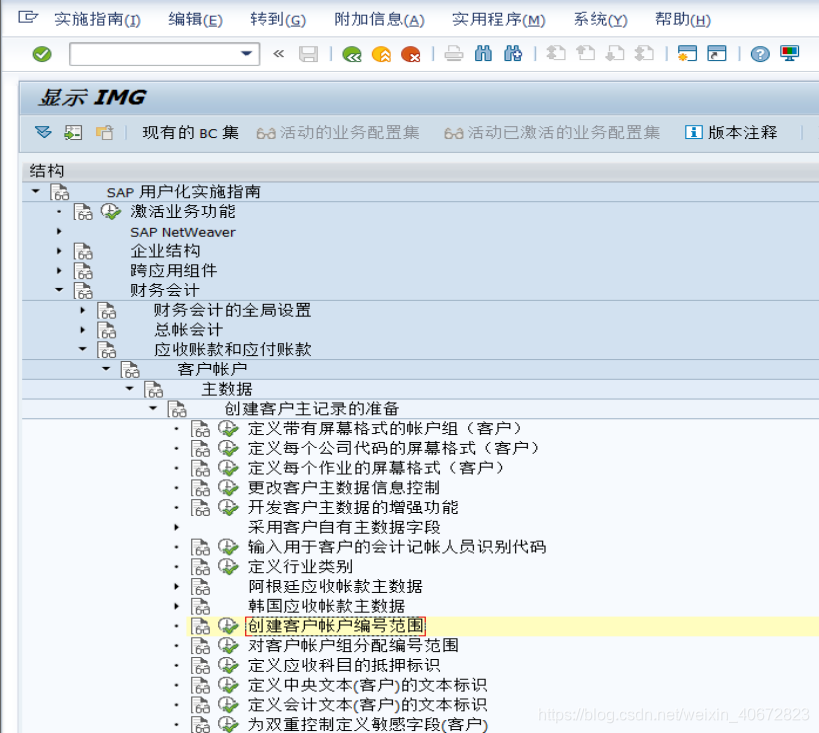
Task: Click the collapse command field double-arrow
Action: (x=279, y=54)
